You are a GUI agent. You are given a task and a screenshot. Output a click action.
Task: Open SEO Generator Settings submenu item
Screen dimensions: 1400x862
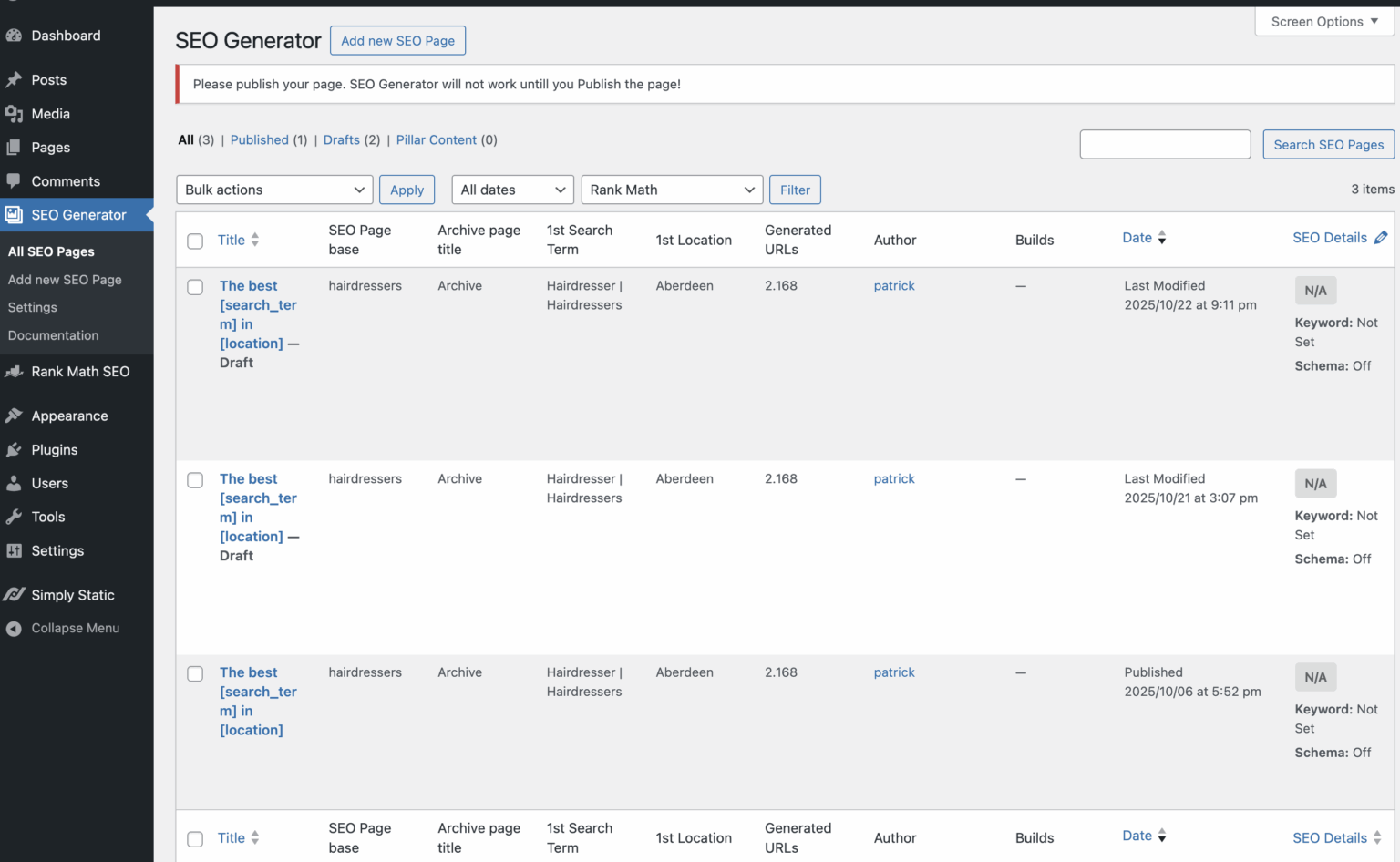33,308
